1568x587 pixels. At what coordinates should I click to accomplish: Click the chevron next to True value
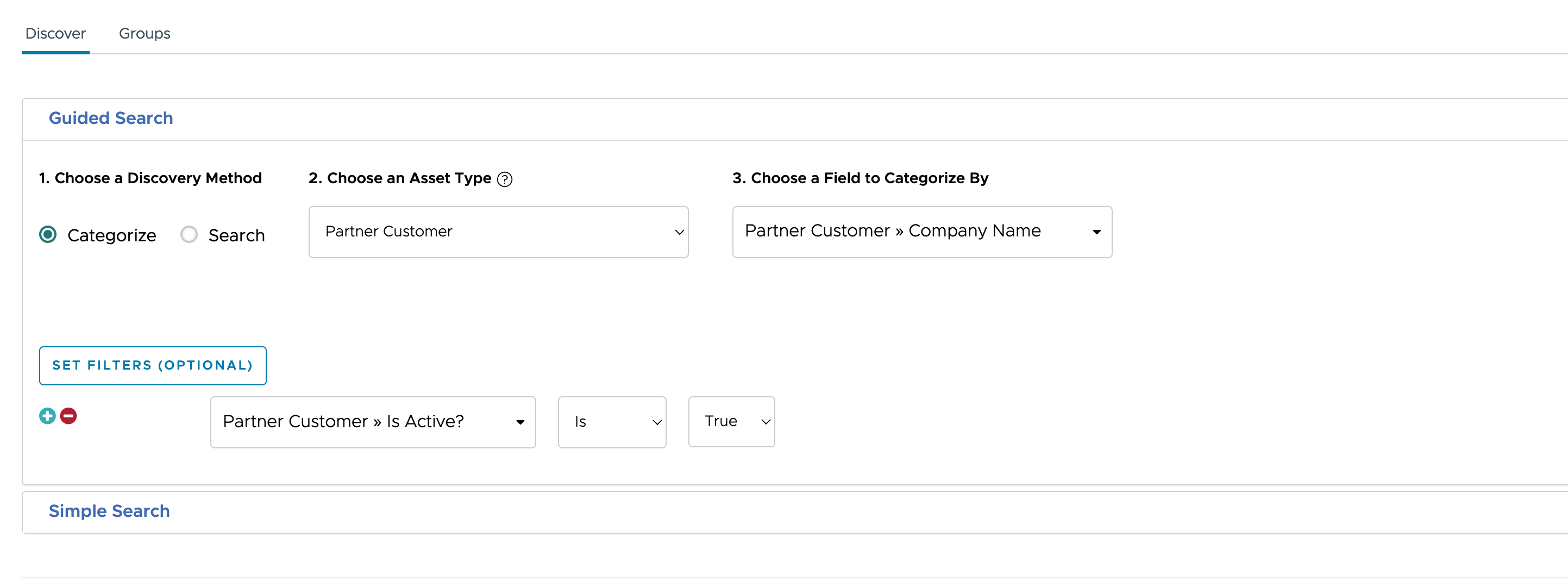point(766,421)
